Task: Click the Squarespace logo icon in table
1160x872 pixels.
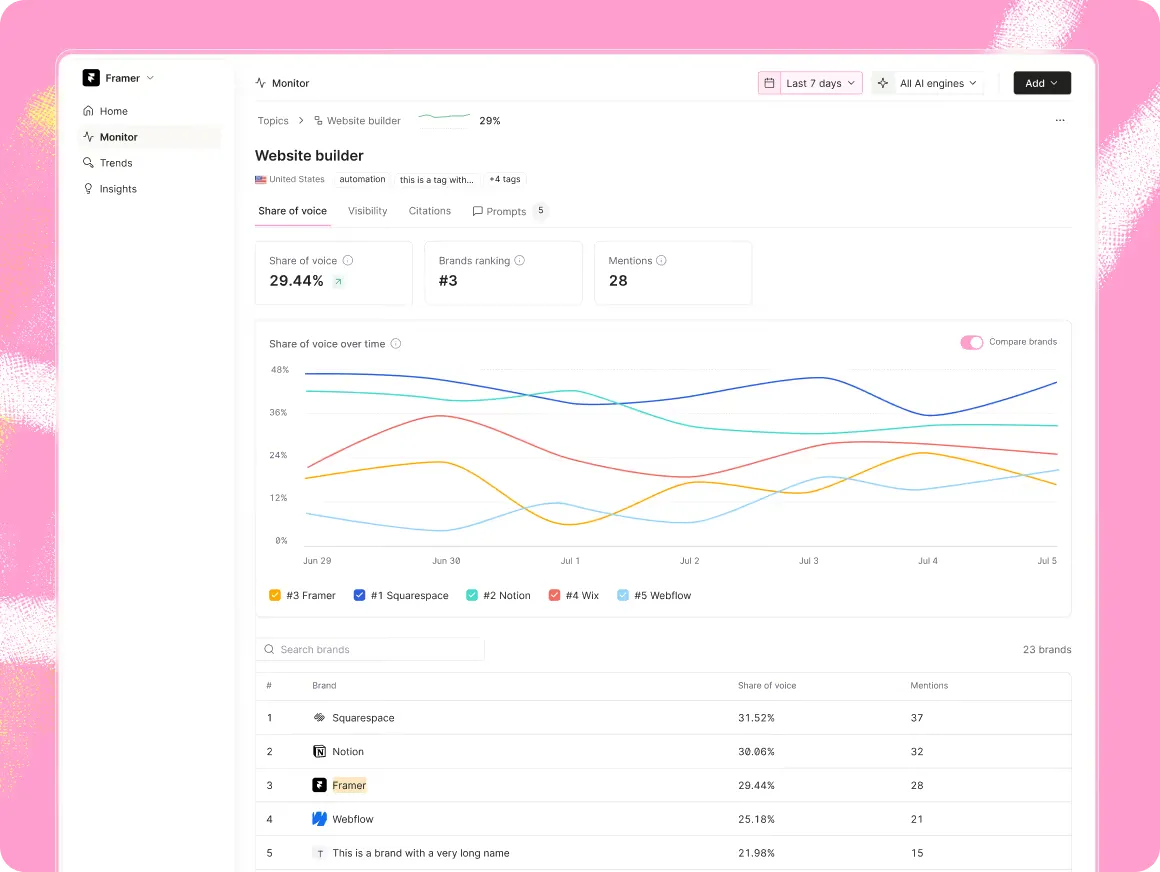Action: 320,717
